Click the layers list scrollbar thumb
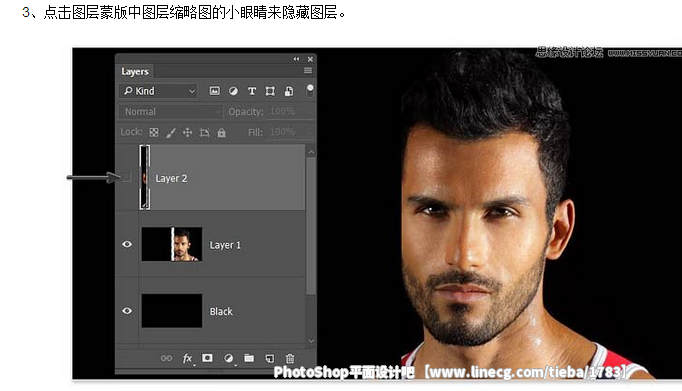The width and height of the screenshot is (682, 391). (311, 226)
